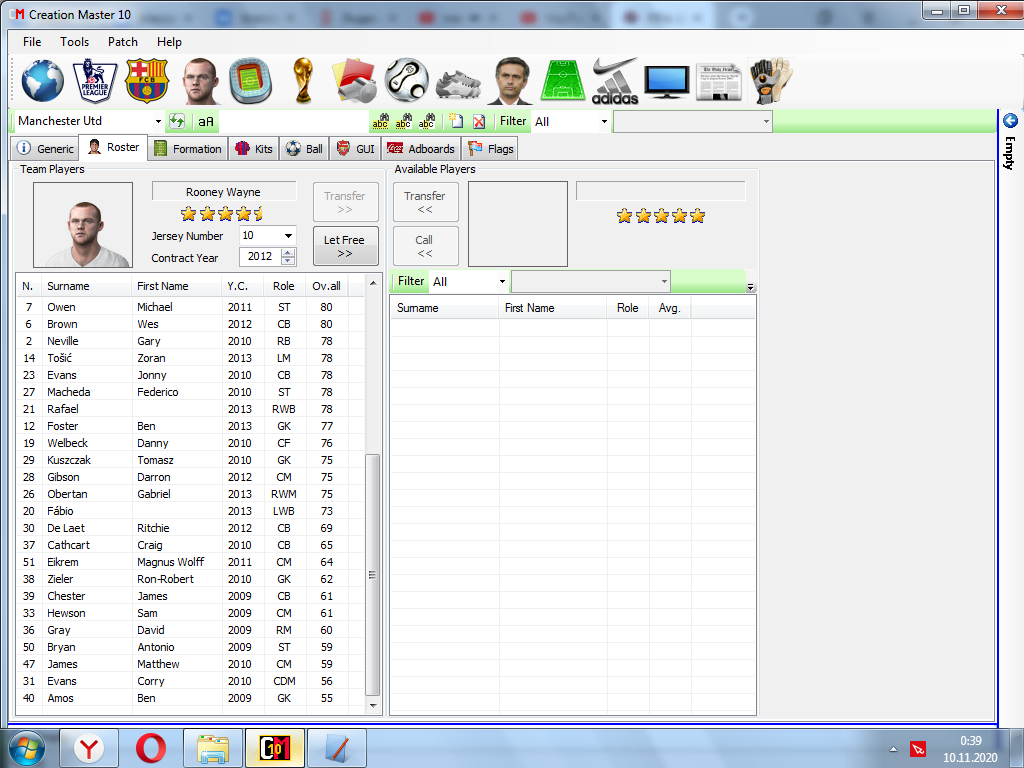Open the stadium editor icon
The width and height of the screenshot is (1024, 768).
[x=250, y=80]
